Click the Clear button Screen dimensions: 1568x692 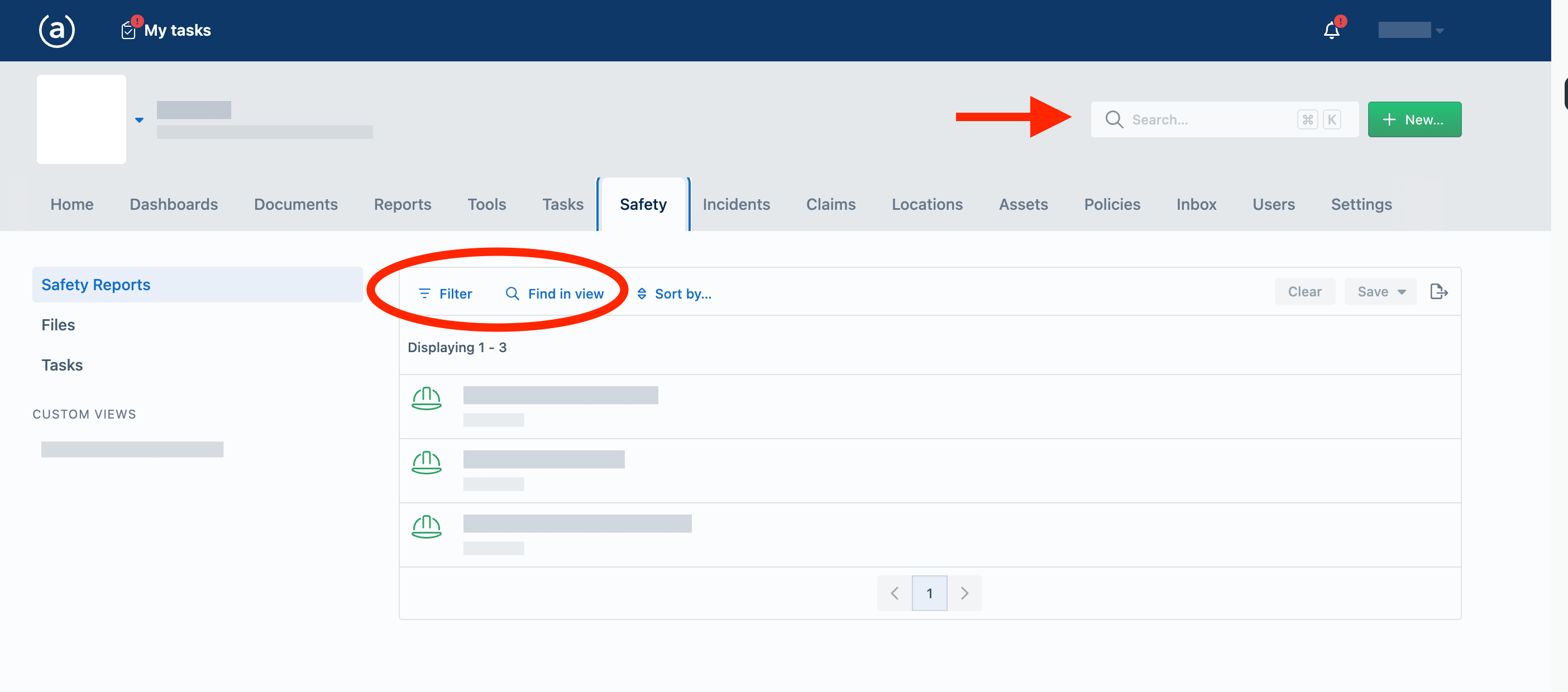1304,292
